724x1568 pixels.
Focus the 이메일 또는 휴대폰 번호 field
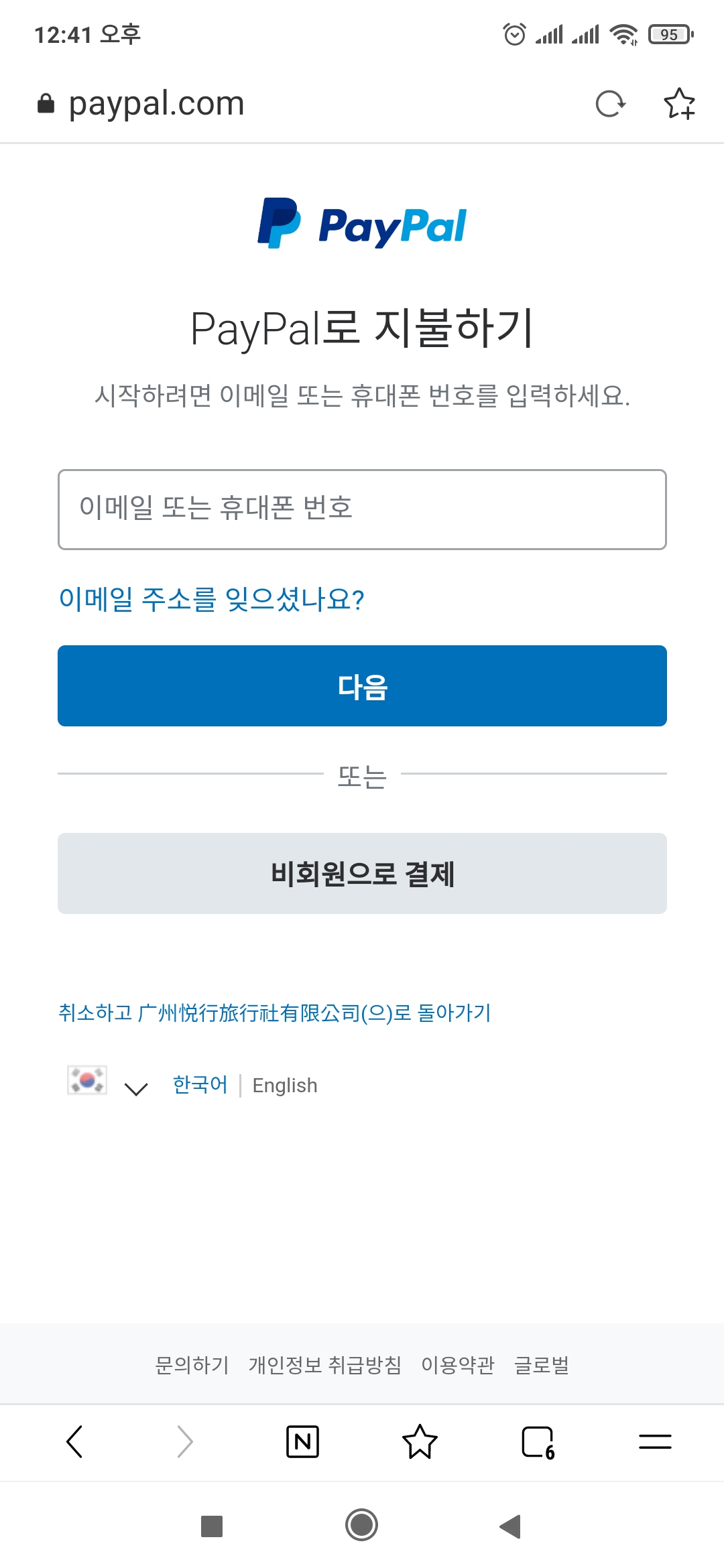pyautogui.click(x=362, y=509)
